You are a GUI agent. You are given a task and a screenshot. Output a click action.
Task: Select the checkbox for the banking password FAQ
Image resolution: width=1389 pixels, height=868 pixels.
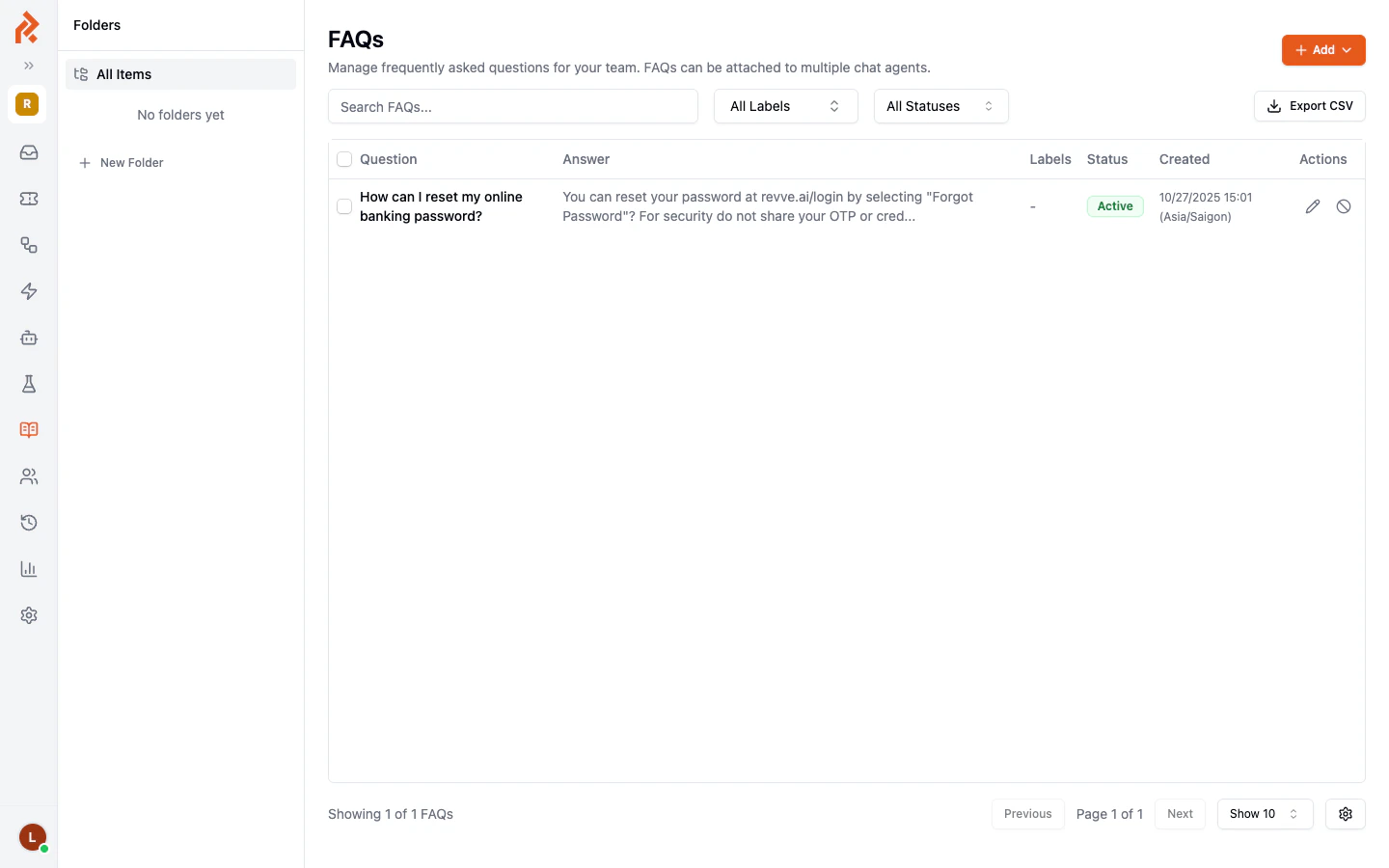[344, 206]
